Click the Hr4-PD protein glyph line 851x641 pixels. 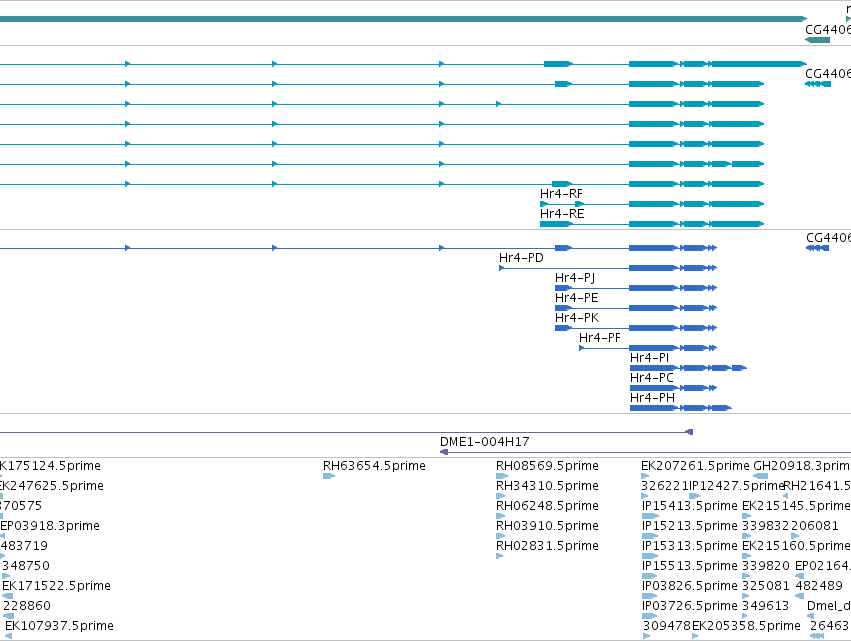(x=608, y=268)
